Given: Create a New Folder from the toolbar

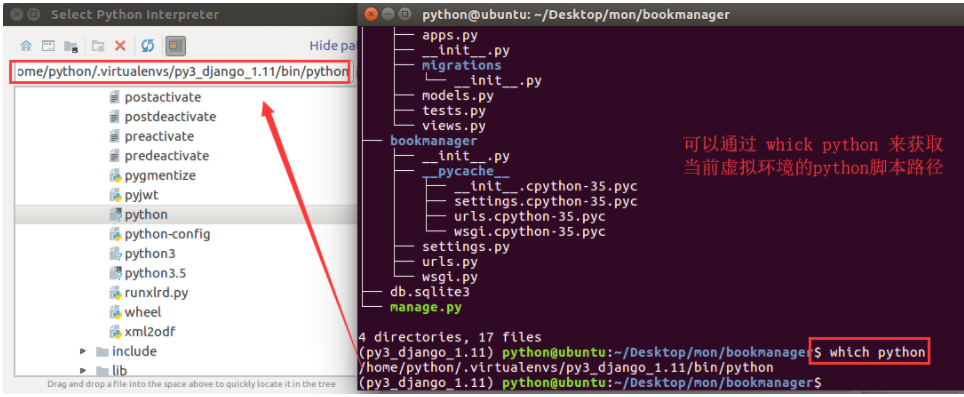Looking at the screenshot, I should pos(98,46).
